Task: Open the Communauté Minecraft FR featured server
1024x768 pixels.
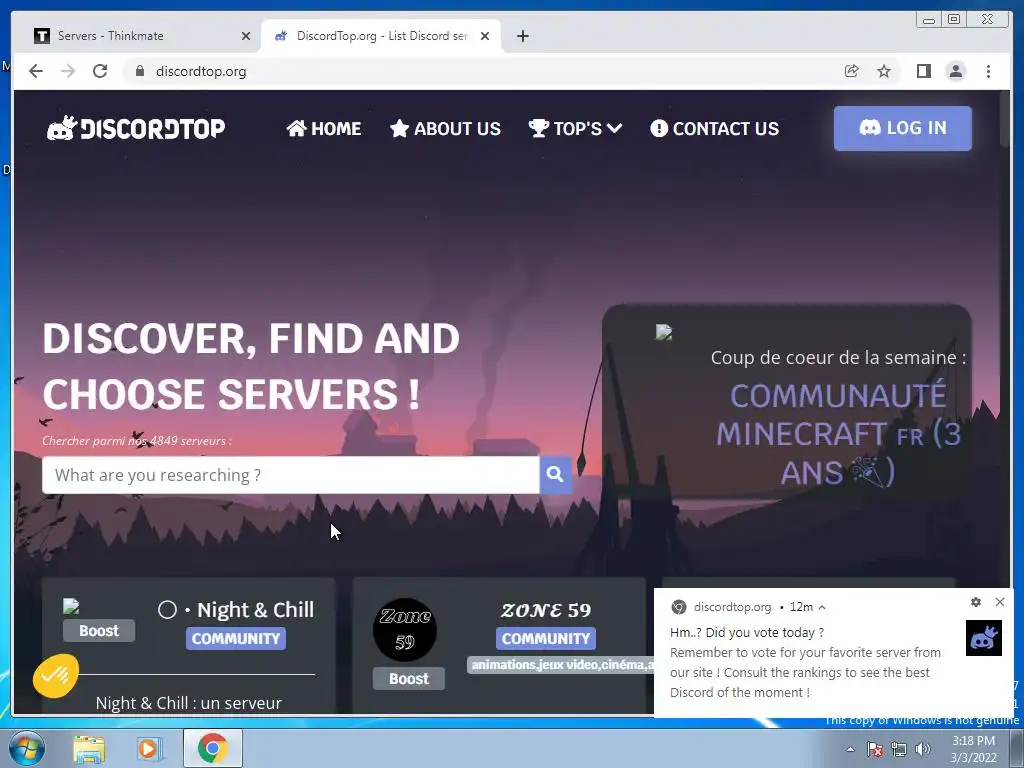Action: click(838, 434)
